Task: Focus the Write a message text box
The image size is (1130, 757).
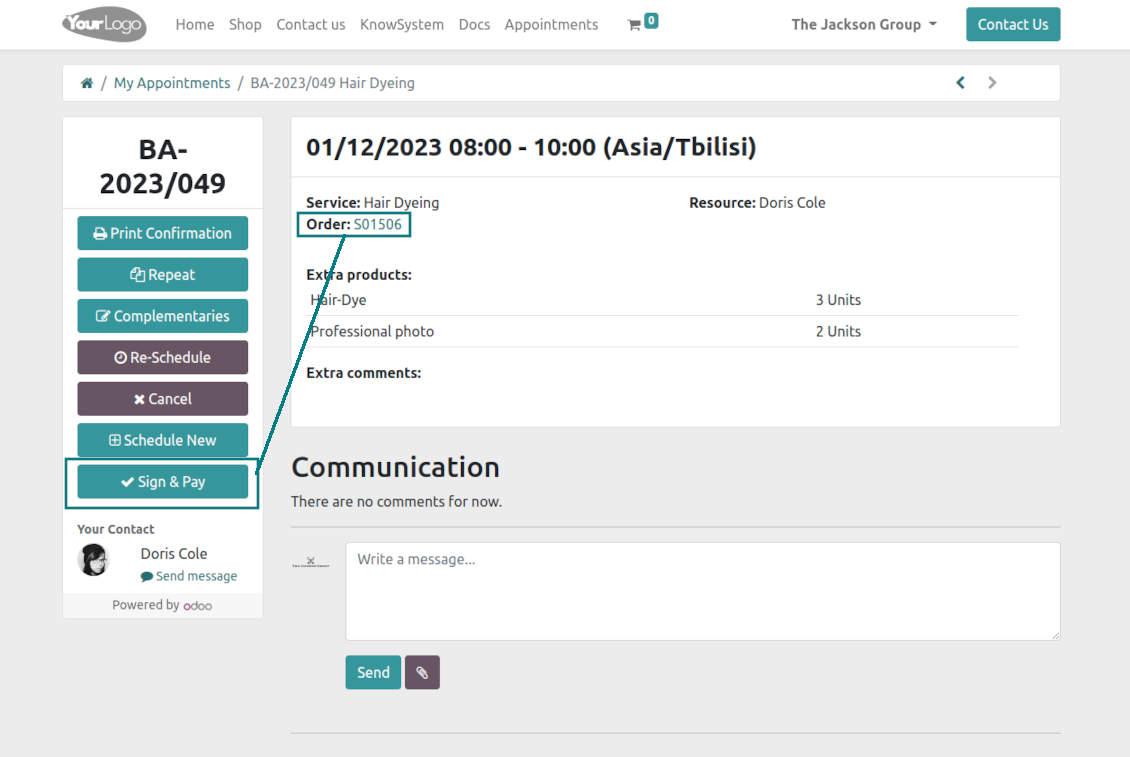Action: point(703,591)
